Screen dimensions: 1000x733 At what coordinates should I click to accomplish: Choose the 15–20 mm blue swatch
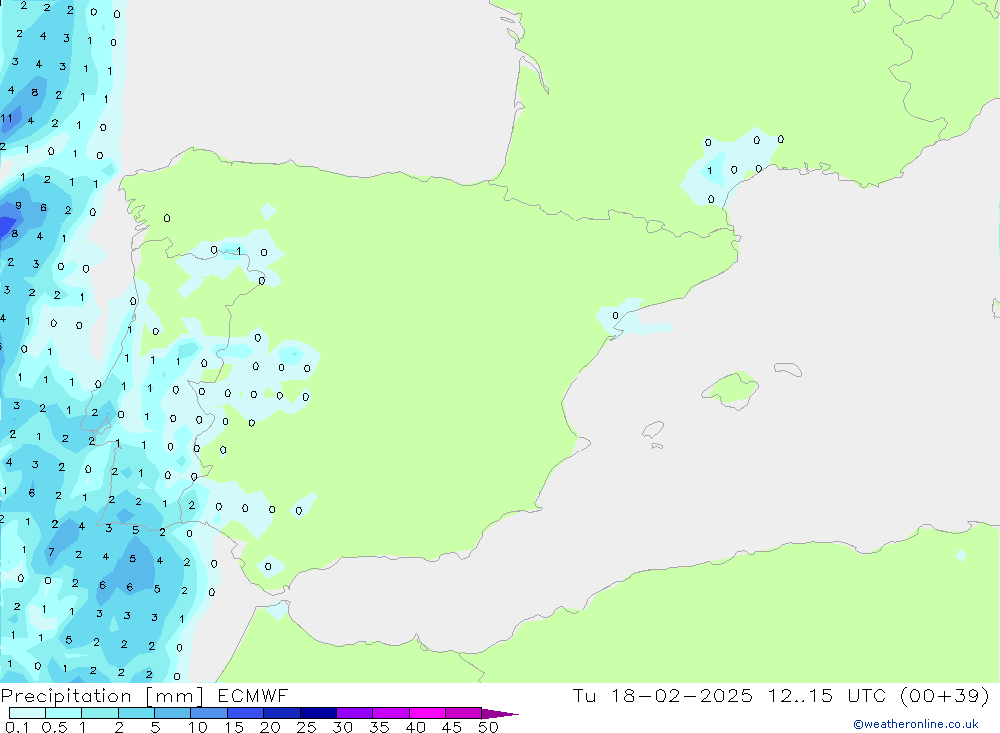click(x=246, y=713)
